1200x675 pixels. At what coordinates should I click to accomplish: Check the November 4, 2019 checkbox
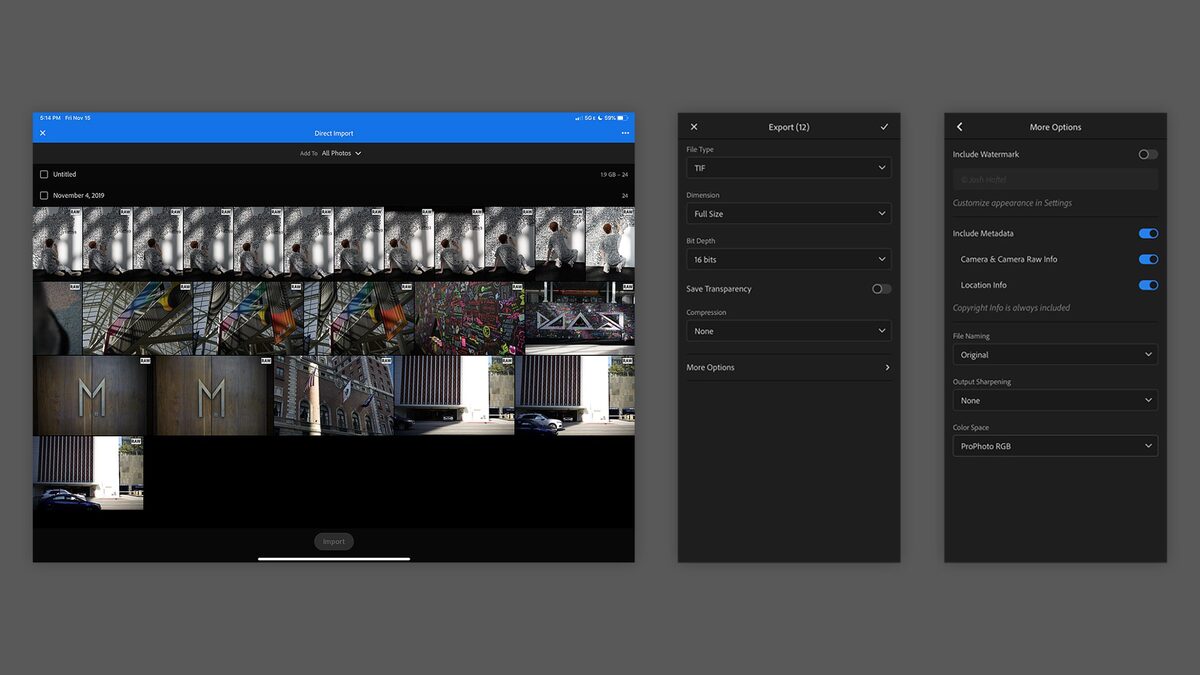pyautogui.click(x=44, y=196)
